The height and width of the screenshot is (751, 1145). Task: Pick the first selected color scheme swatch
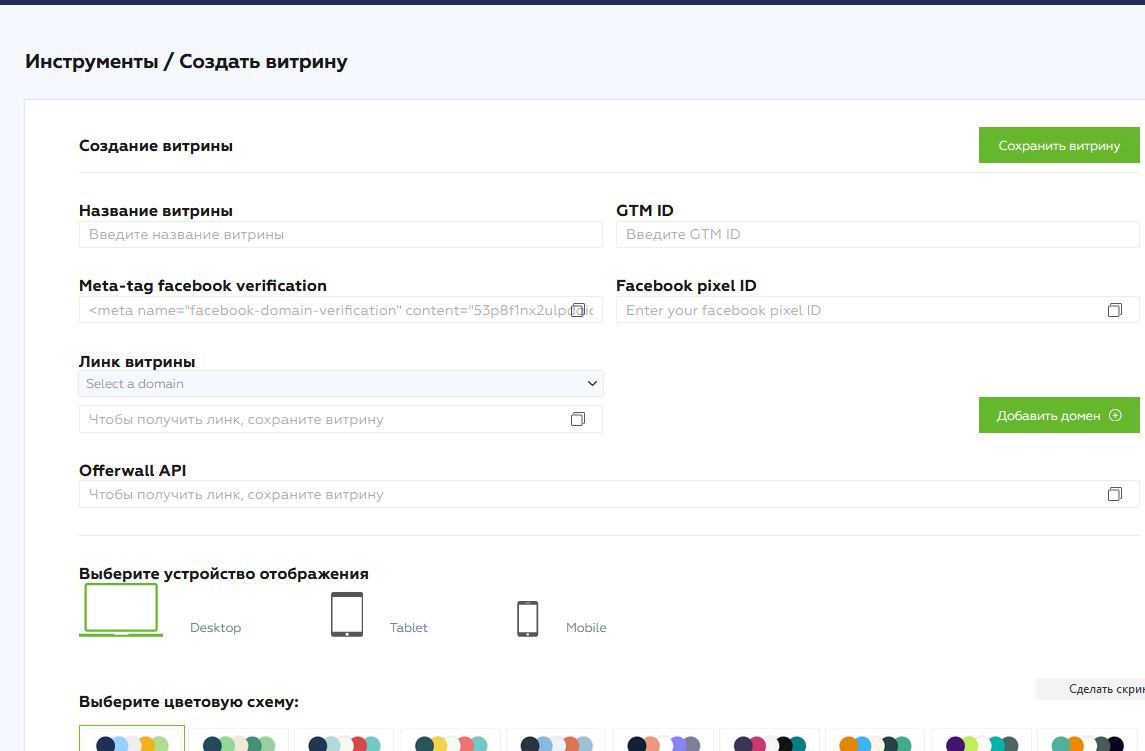(132, 741)
